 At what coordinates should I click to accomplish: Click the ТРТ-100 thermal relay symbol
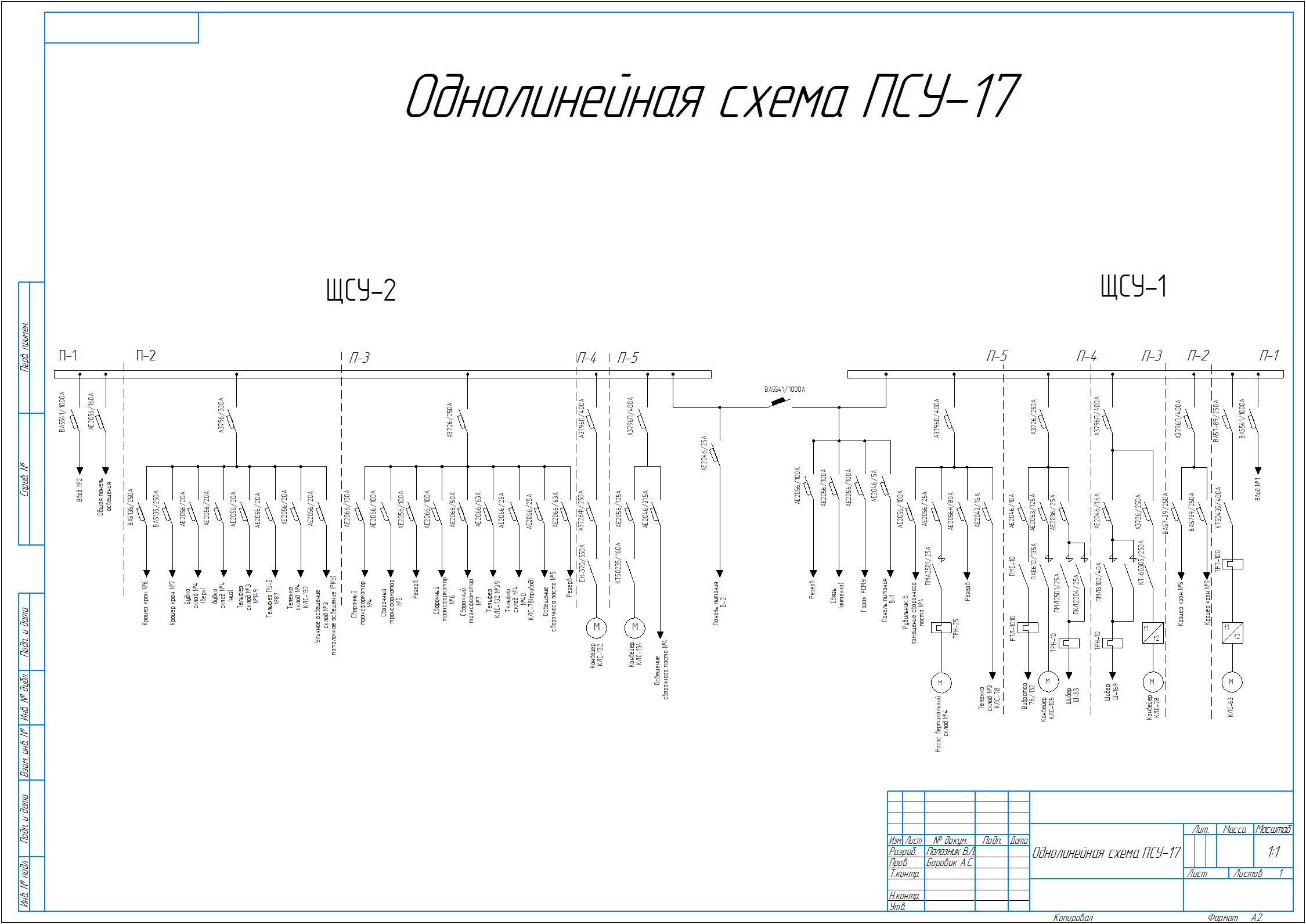(1232, 564)
